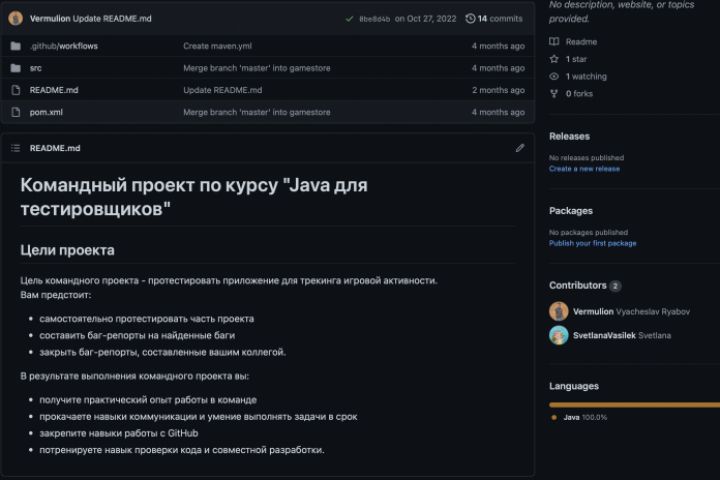Open the 'Create maven.yml' commit message

[x=216, y=46]
